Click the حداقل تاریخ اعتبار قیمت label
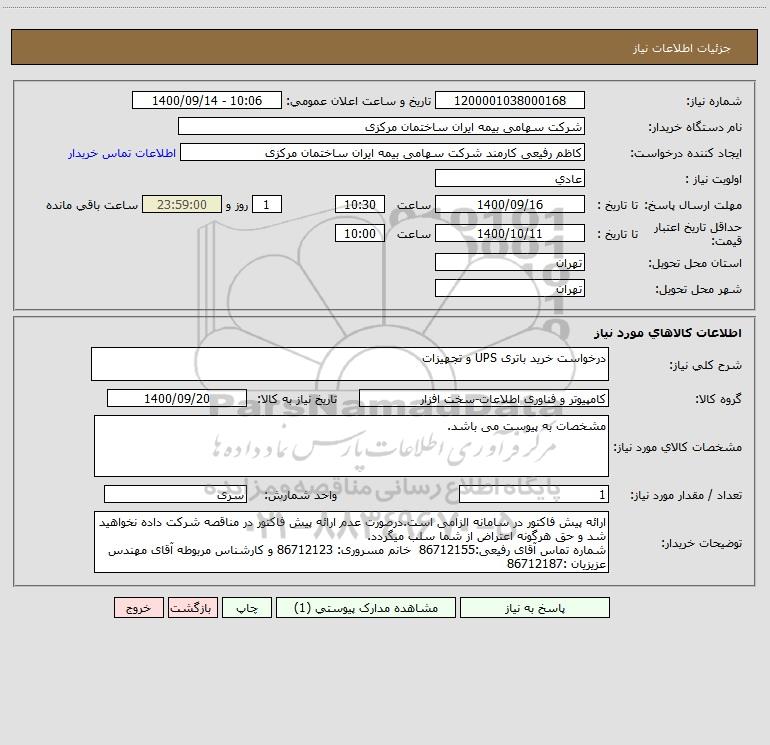Image resolution: width=770 pixels, height=745 pixels. (x=698, y=234)
